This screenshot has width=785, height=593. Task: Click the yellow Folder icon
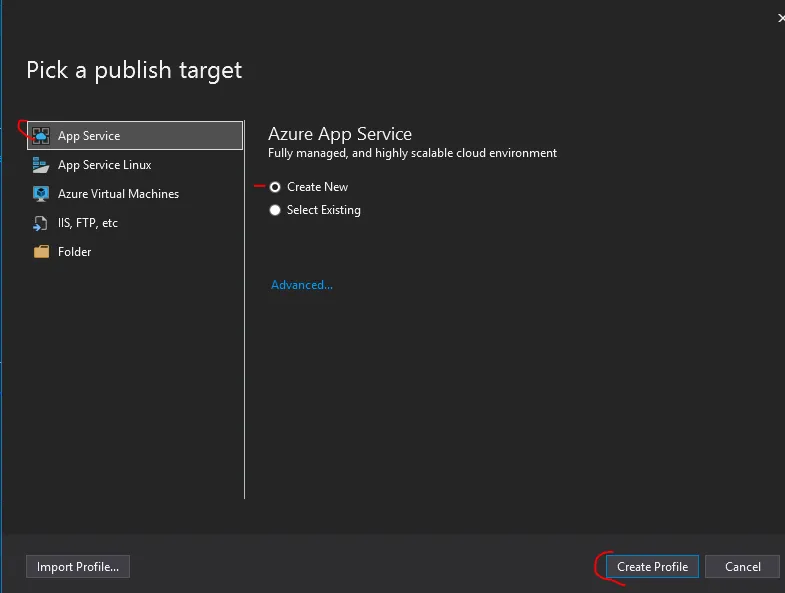(x=41, y=252)
